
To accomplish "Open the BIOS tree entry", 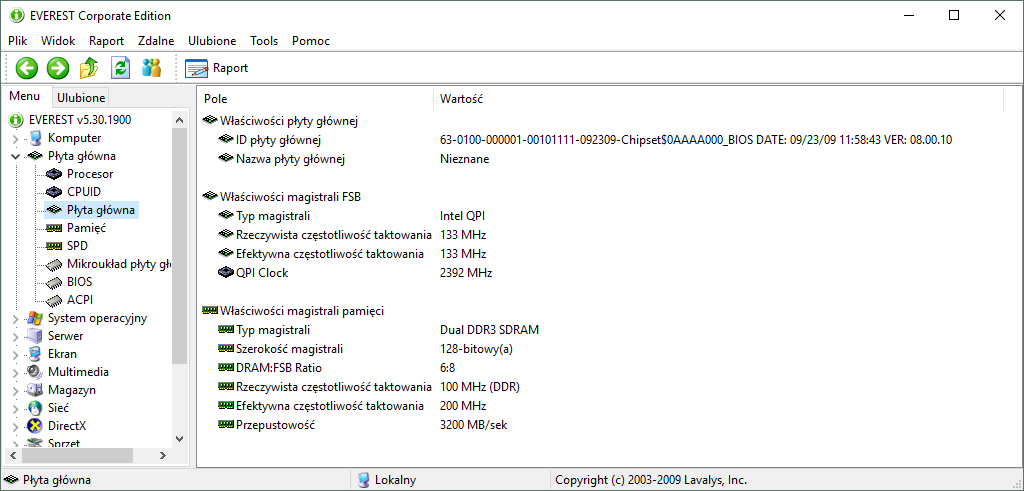I will [x=79, y=282].
